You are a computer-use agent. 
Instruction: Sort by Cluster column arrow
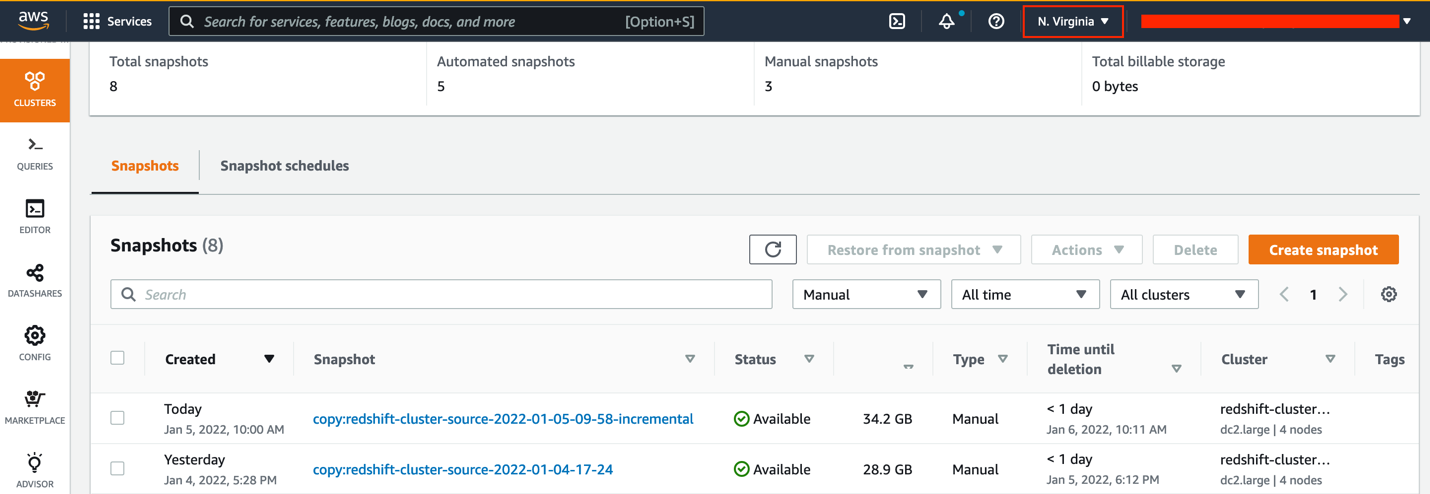click(1330, 359)
